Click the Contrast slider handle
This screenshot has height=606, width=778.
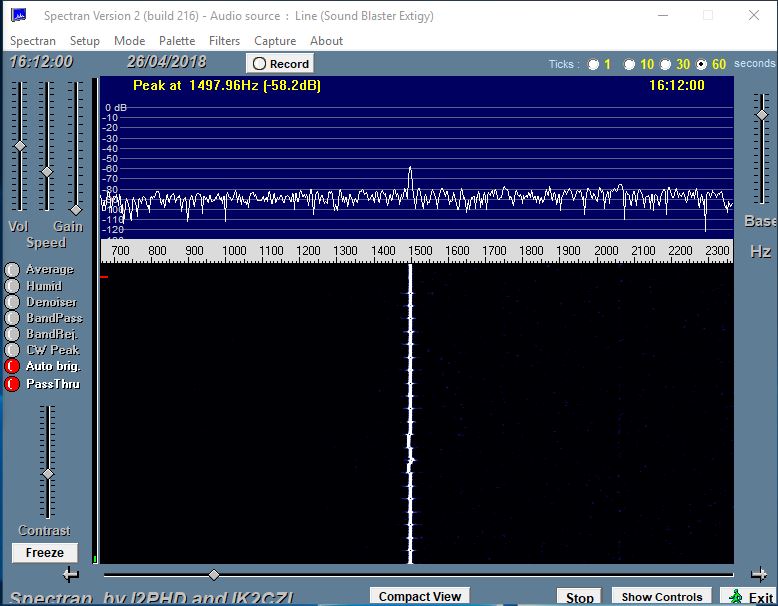(47, 473)
